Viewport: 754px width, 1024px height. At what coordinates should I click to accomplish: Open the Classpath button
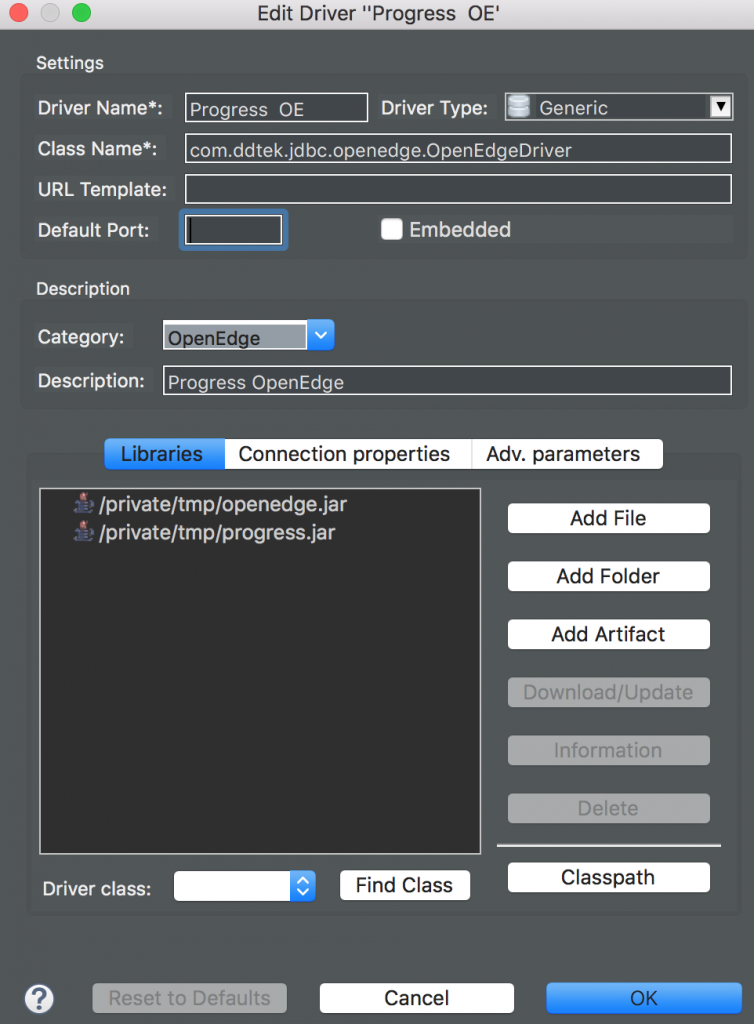pos(608,877)
